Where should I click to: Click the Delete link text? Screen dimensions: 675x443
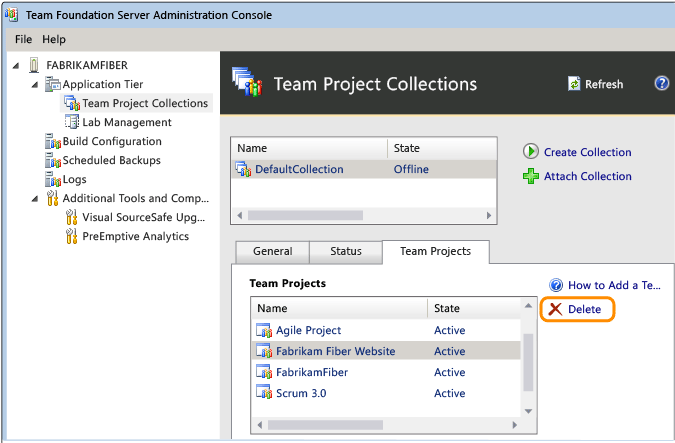(x=584, y=309)
